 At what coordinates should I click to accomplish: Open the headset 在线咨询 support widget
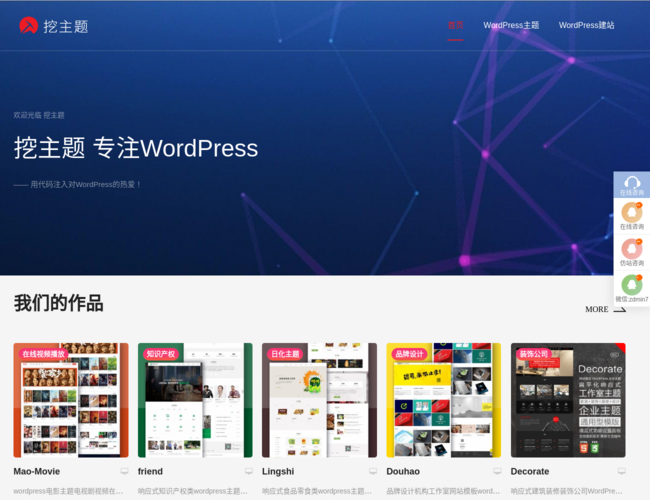click(x=632, y=185)
